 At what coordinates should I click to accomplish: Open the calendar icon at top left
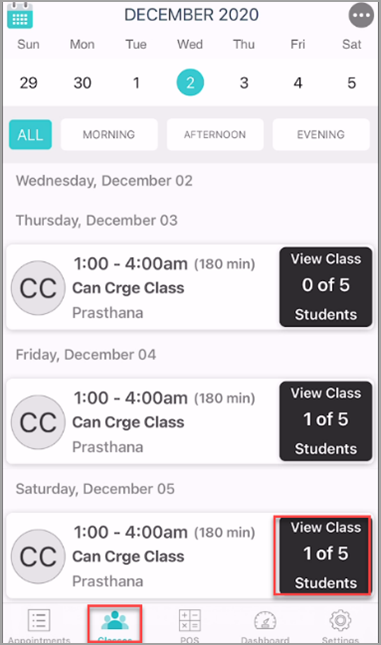20,15
